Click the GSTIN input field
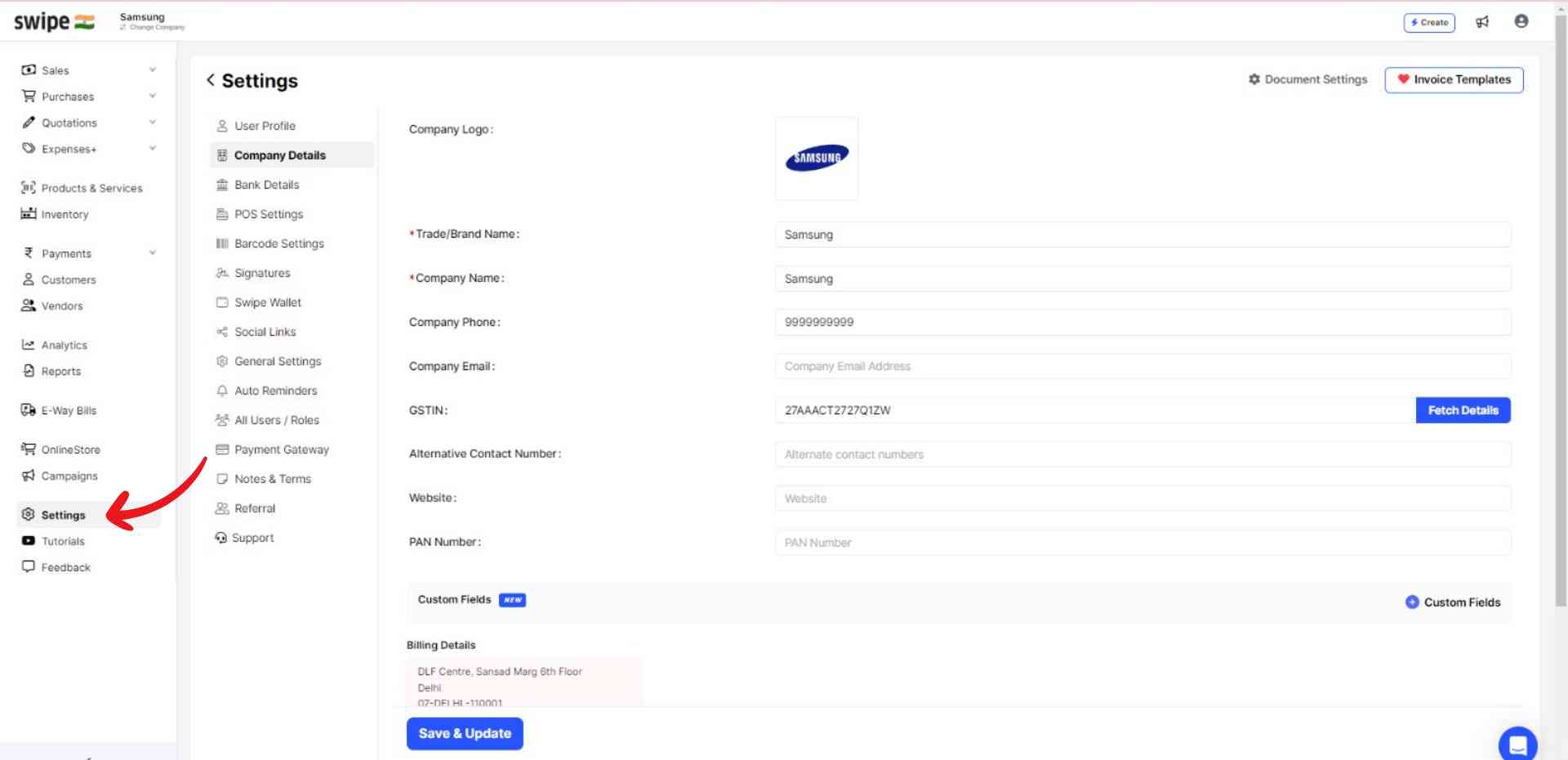The height and width of the screenshot is (760, 1568). (1095, 410)
